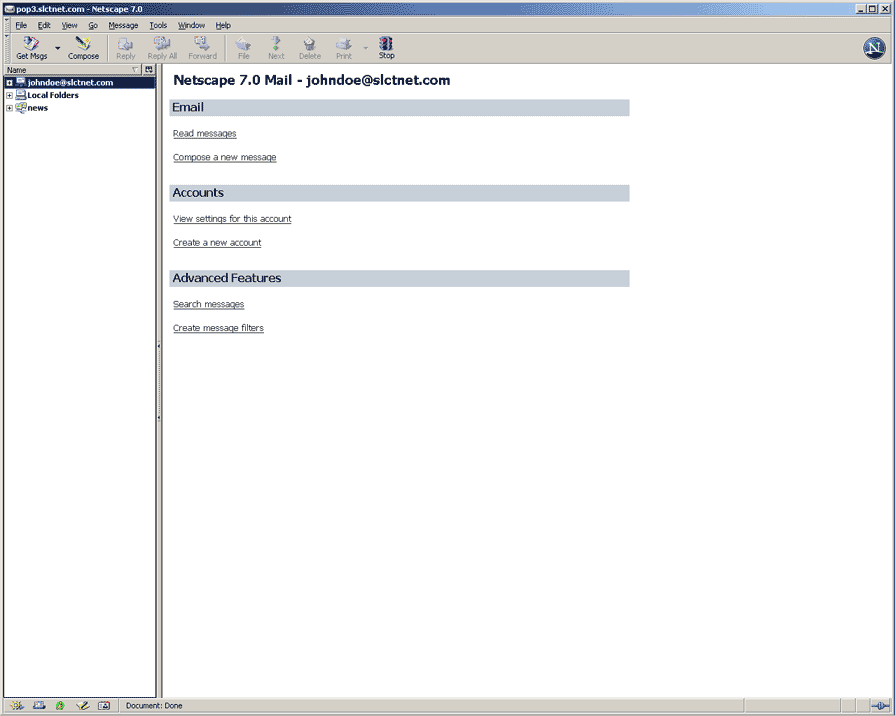This screenshot has width=895, height=716.
Task: Click the Compose a new message link
Action: pyautogui.click(x=224, y=158)
